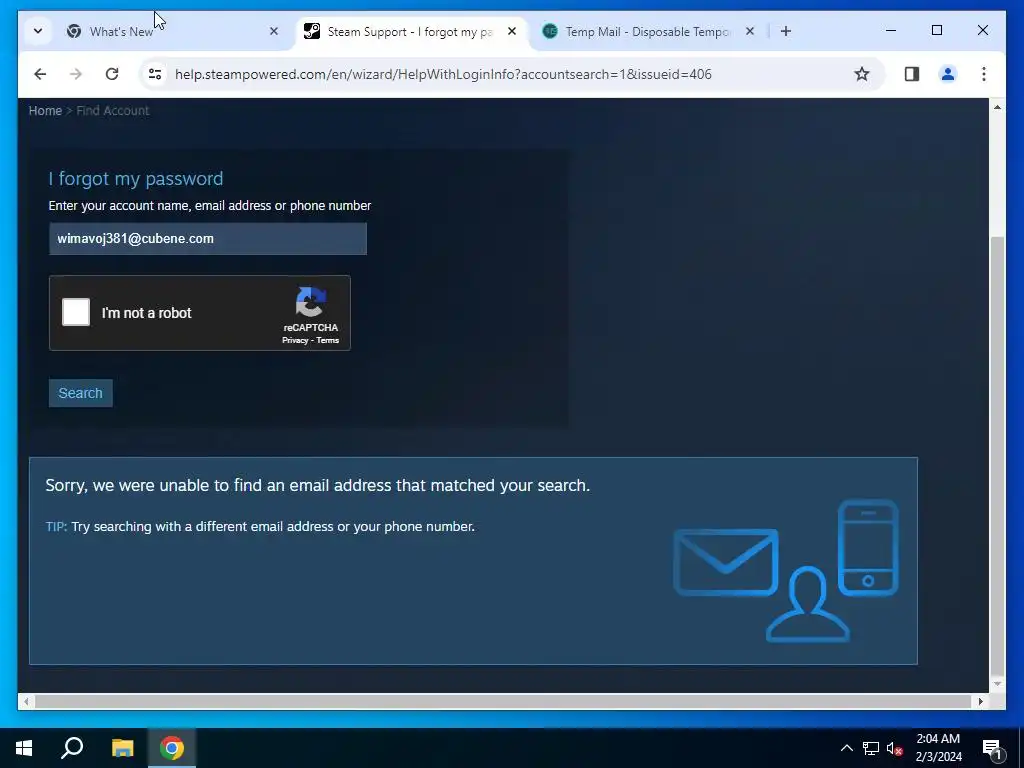The width and height of the screenshot is (1024, 768).
Task: Switch to the Steam Support tab
Action: click(x=411, y=31)
